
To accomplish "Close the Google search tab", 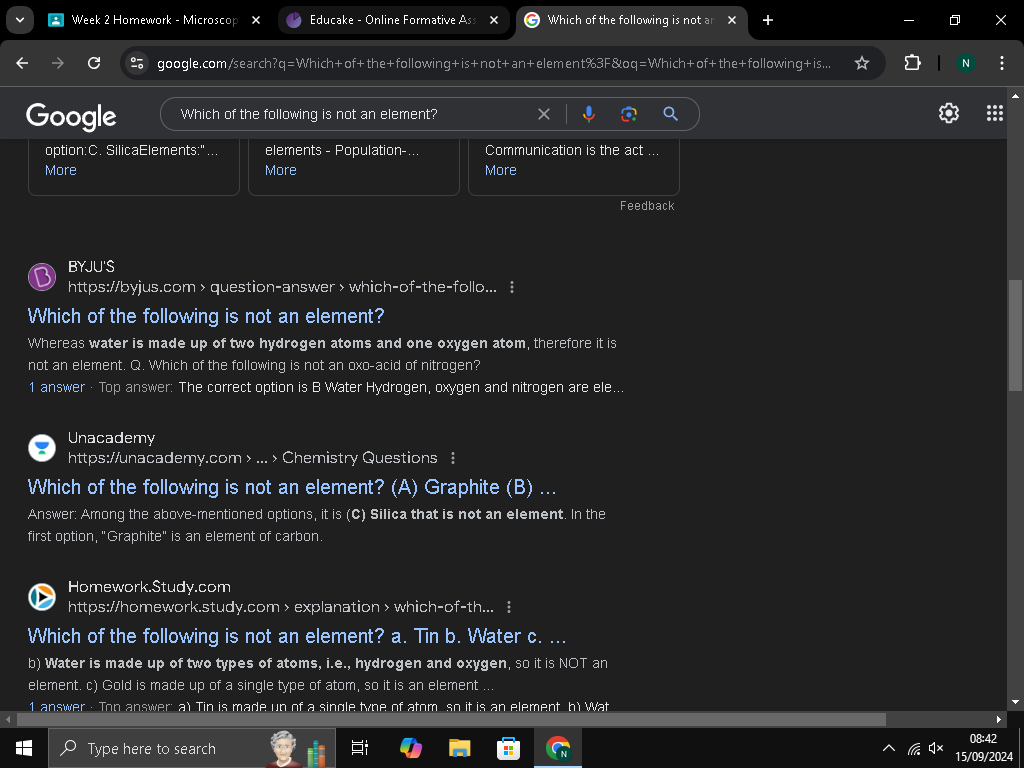I will [x=732, y=20].
